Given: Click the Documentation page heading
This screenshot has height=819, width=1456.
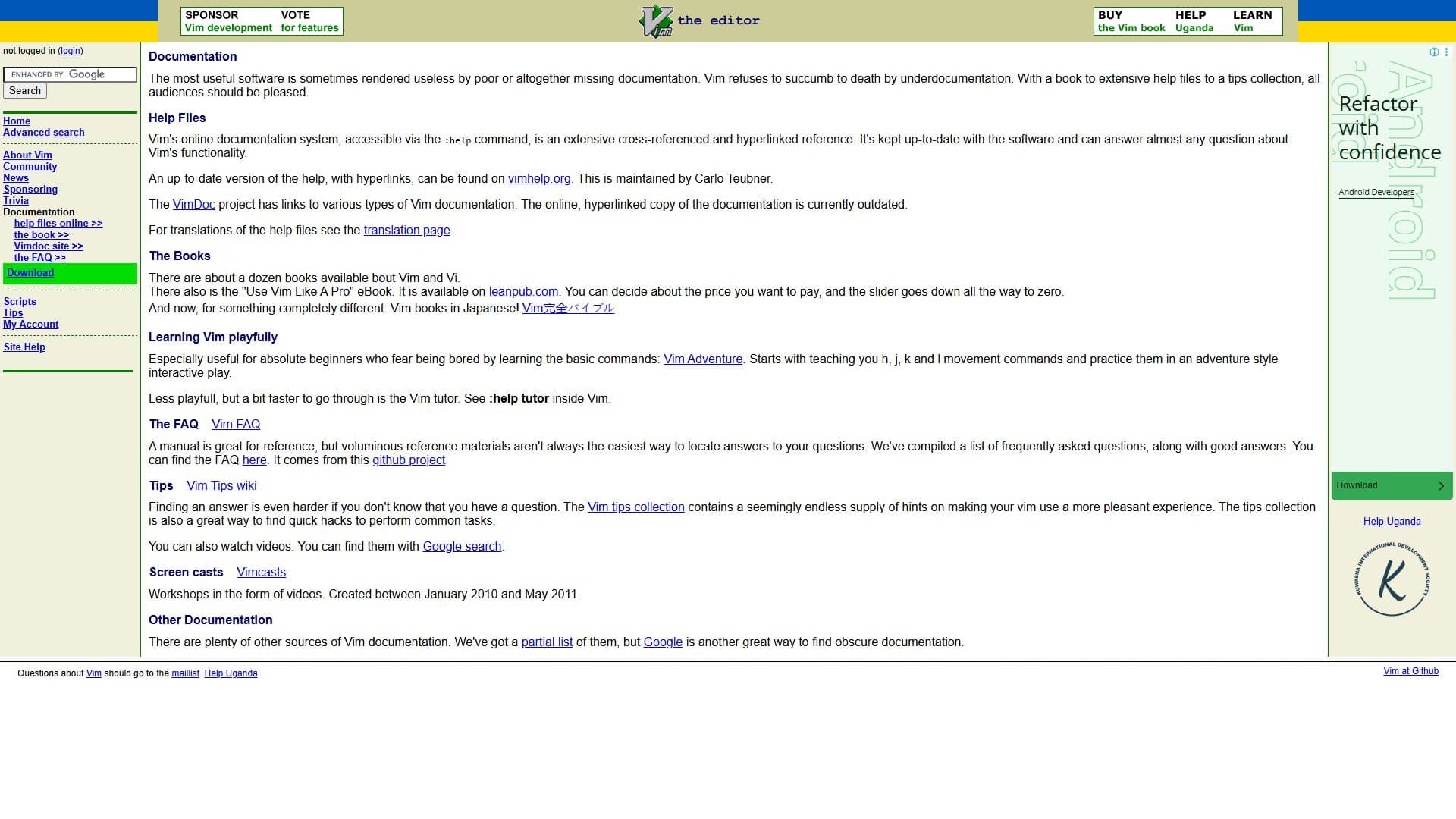Looking at the screenshot, I should click(193, 57).
